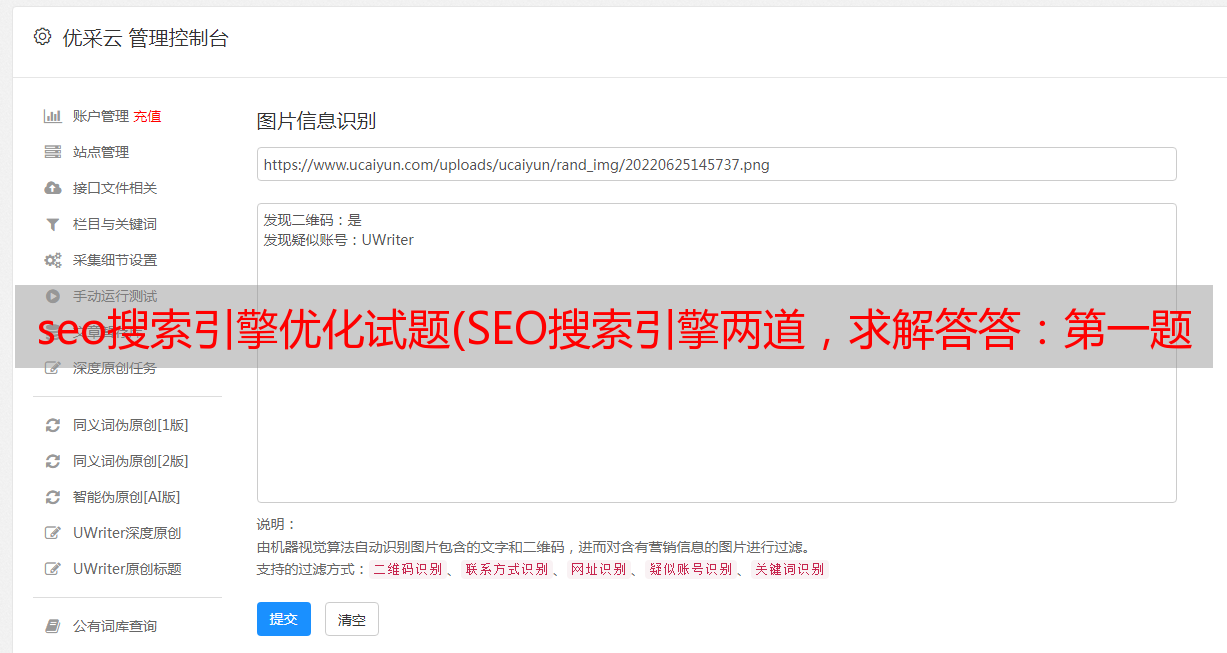Screen dimensions: 1227x653
Task: Click the edit icon for UWriter深度原创
Action: click(x=53, y=533)
